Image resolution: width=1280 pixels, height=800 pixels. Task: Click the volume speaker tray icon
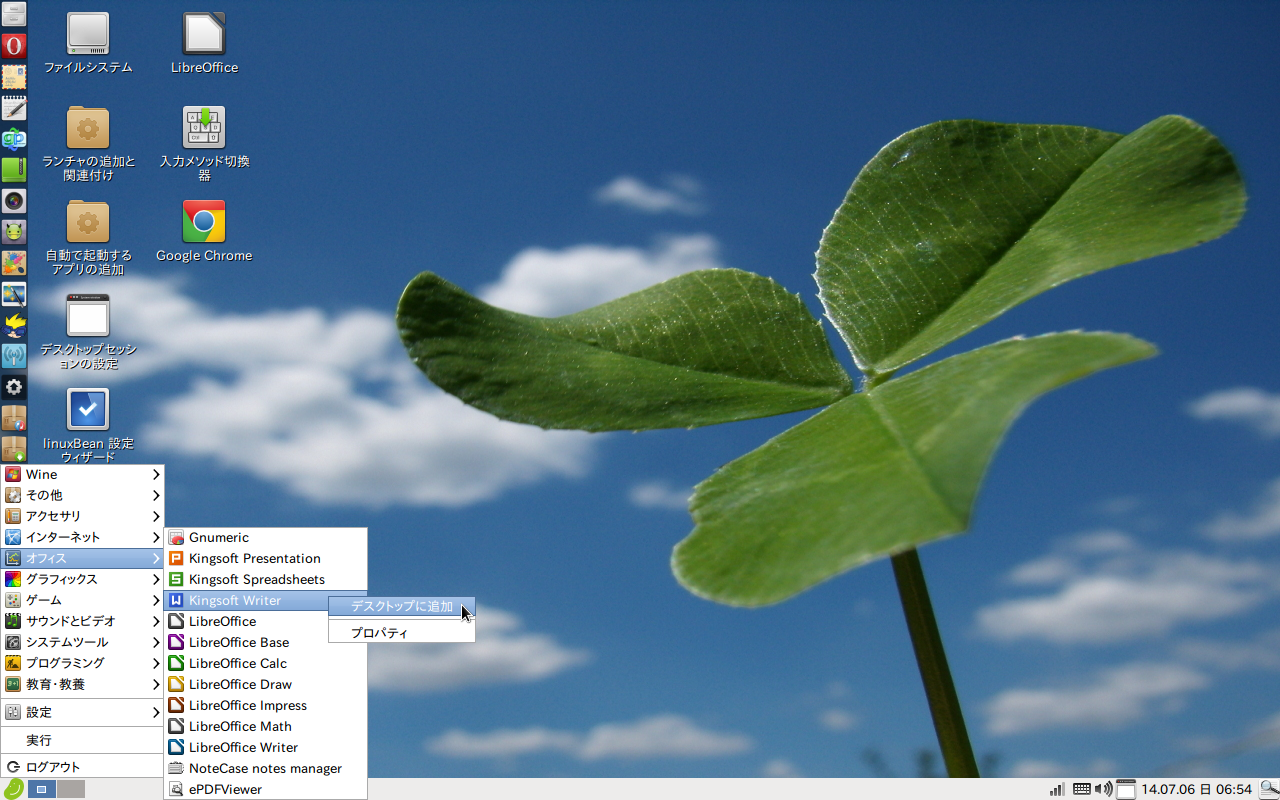tap(1104, 789)
